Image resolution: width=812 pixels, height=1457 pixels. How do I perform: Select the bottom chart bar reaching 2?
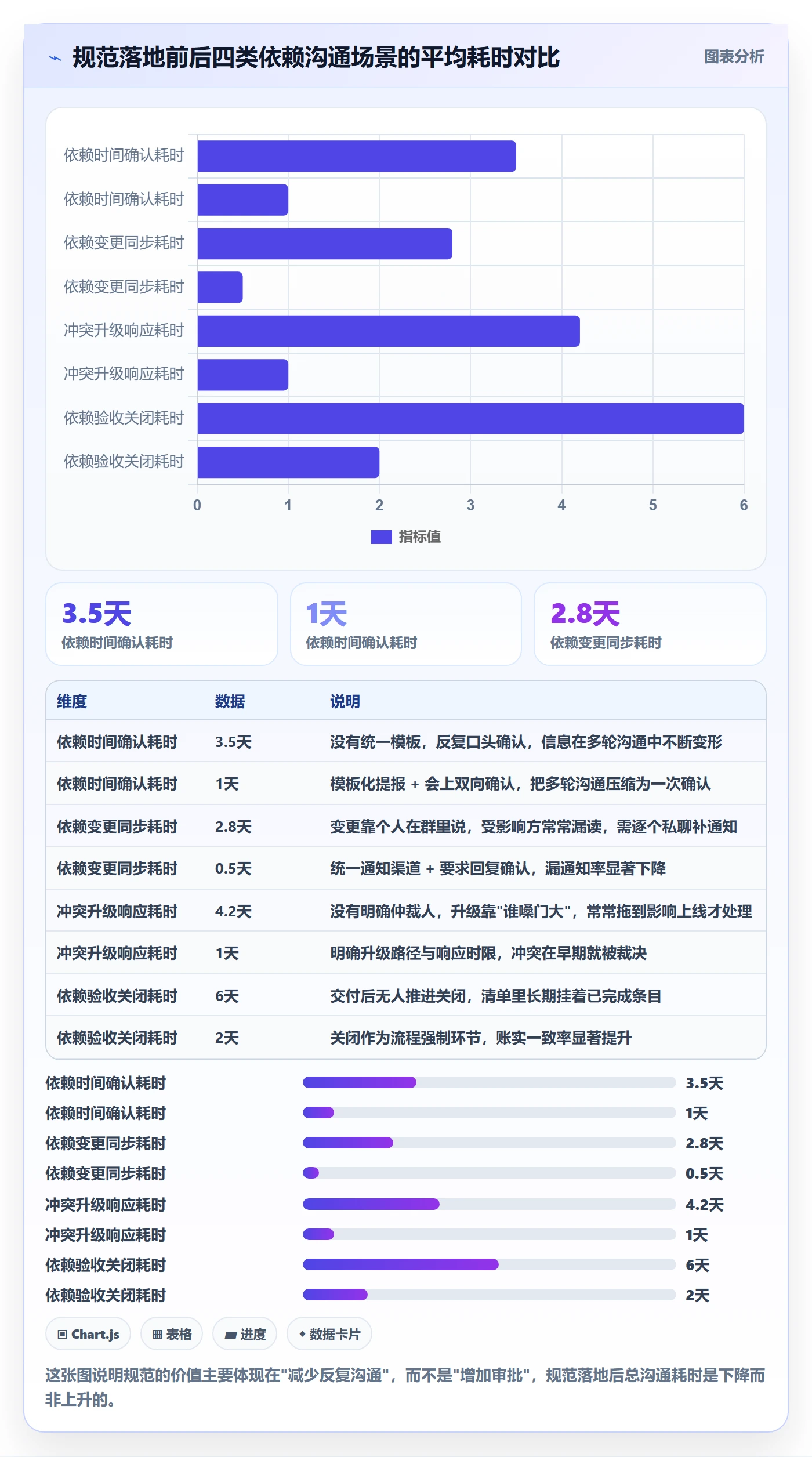[288, 462]
